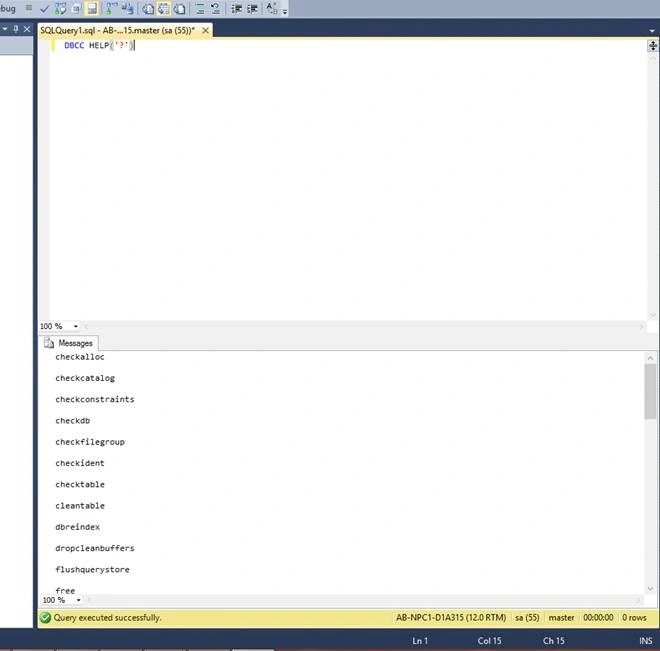Click the 00:00:00 elapsed time entry
This screenshot has width=660, height=651.
click(598, 617)
